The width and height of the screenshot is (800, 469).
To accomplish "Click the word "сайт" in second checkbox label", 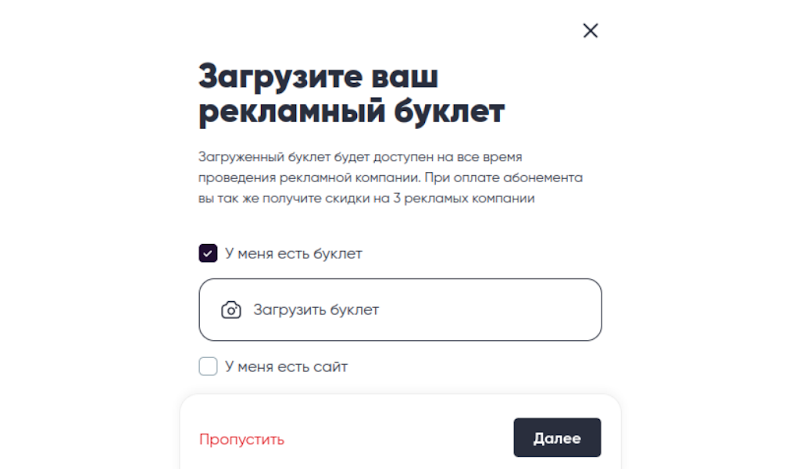I will click(x=331, y=367).
